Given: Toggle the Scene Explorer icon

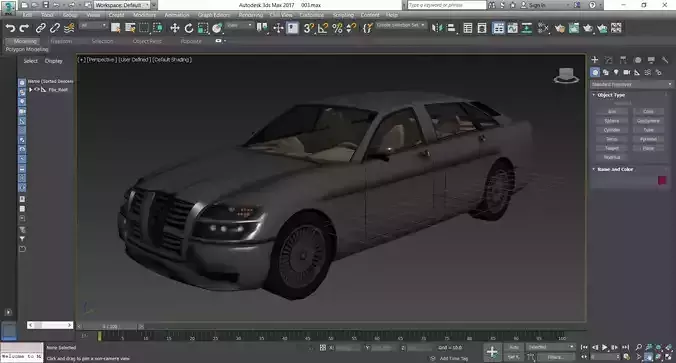Looking at the screenshot, I should click(468, 28).
